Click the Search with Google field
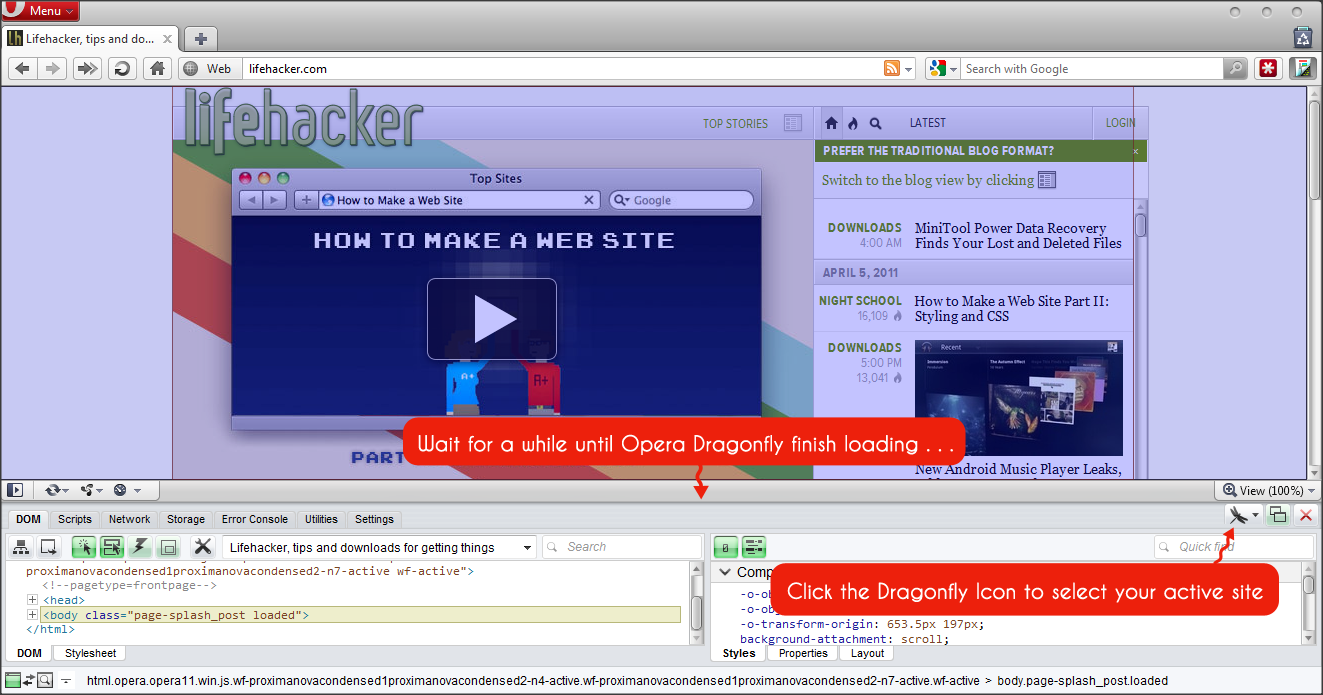Viewport: 1323px width, 695px height. point(1092,69)
